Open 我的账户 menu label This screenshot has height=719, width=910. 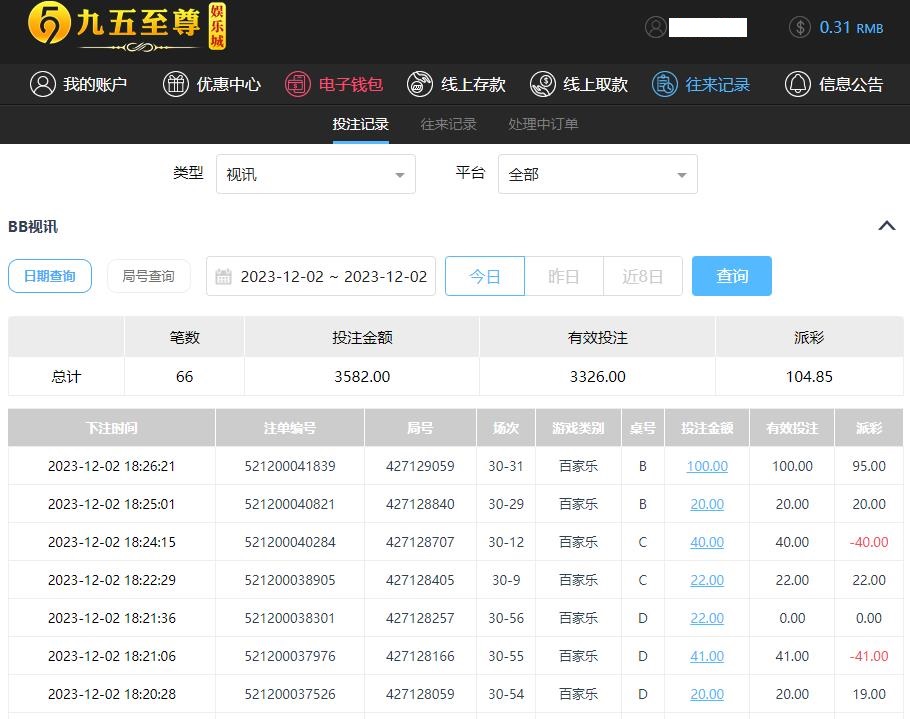(x=95, y=85)
